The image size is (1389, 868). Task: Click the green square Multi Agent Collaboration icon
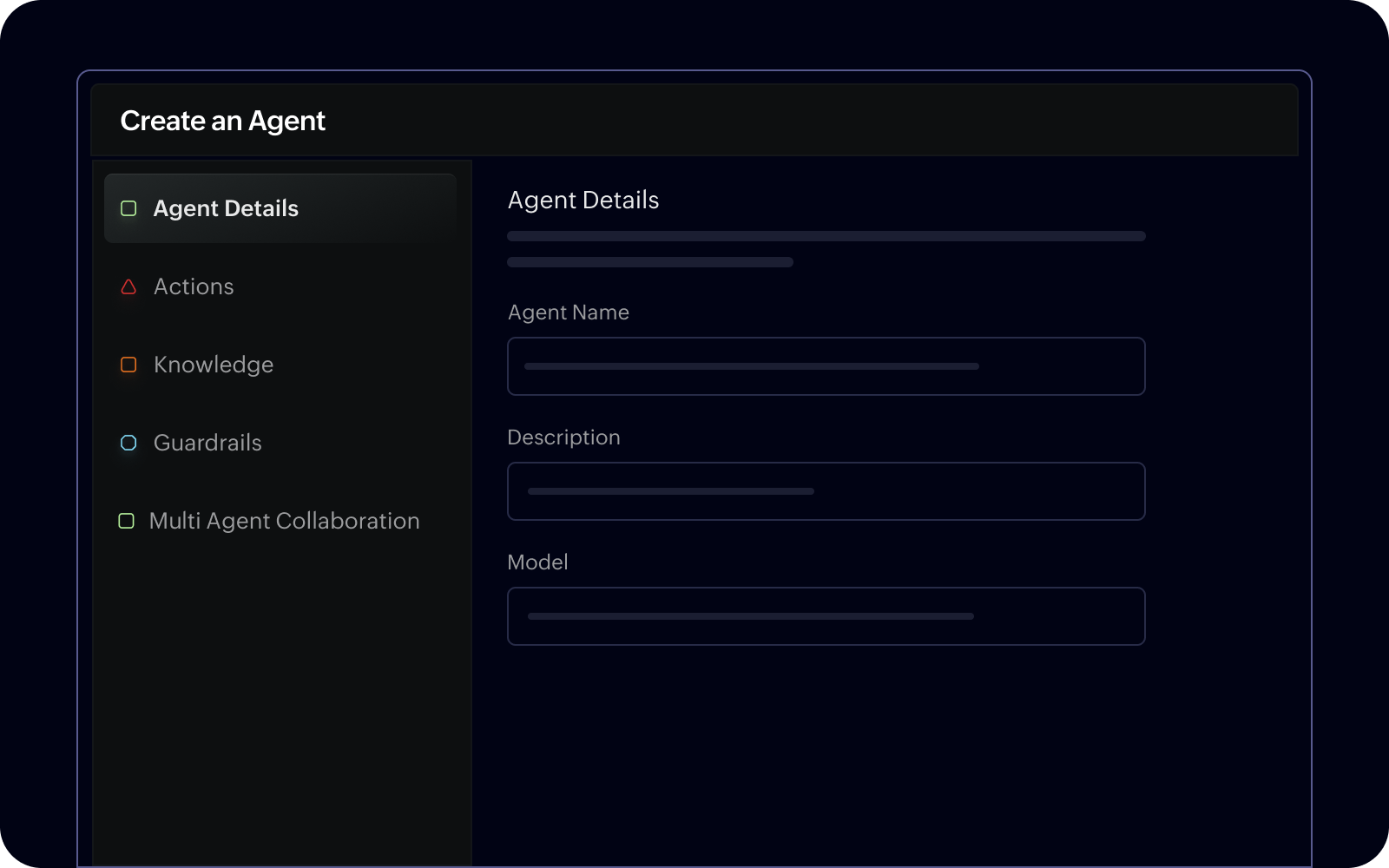[x=126, y=521]
